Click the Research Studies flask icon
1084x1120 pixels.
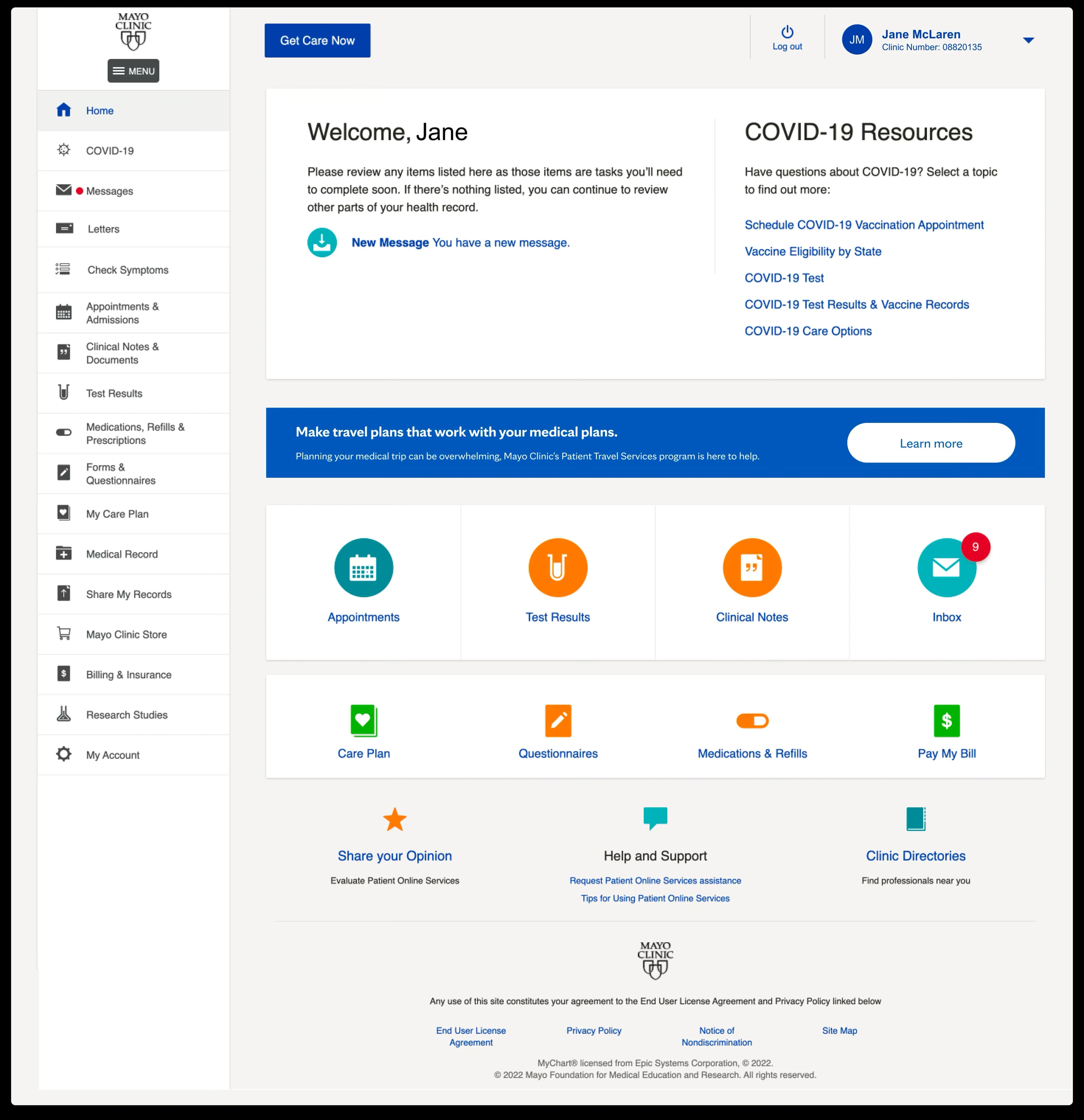[64, 714]
